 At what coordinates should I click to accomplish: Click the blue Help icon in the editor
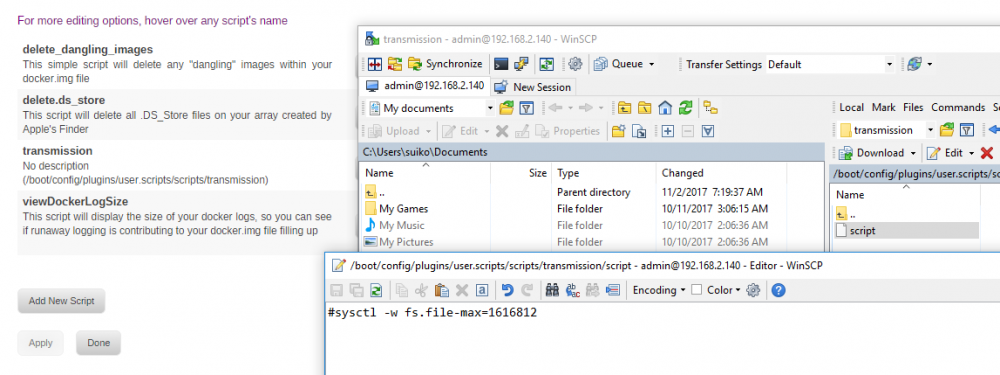pyautogui.click(x=778, y=290)
